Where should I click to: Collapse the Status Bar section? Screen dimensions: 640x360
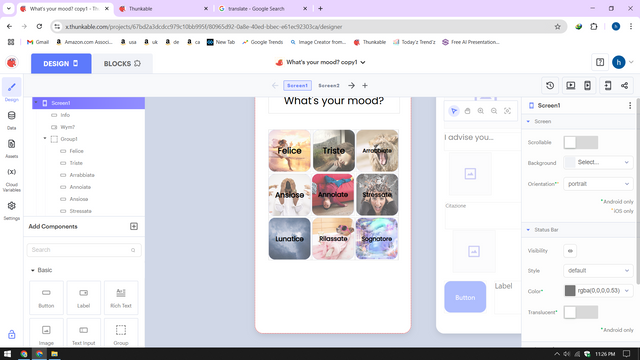tap(528, 230)
